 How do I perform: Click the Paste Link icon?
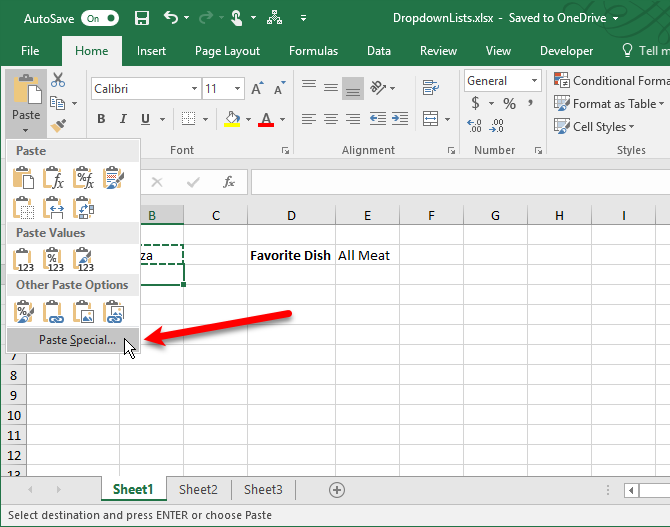tap(54, 312)
